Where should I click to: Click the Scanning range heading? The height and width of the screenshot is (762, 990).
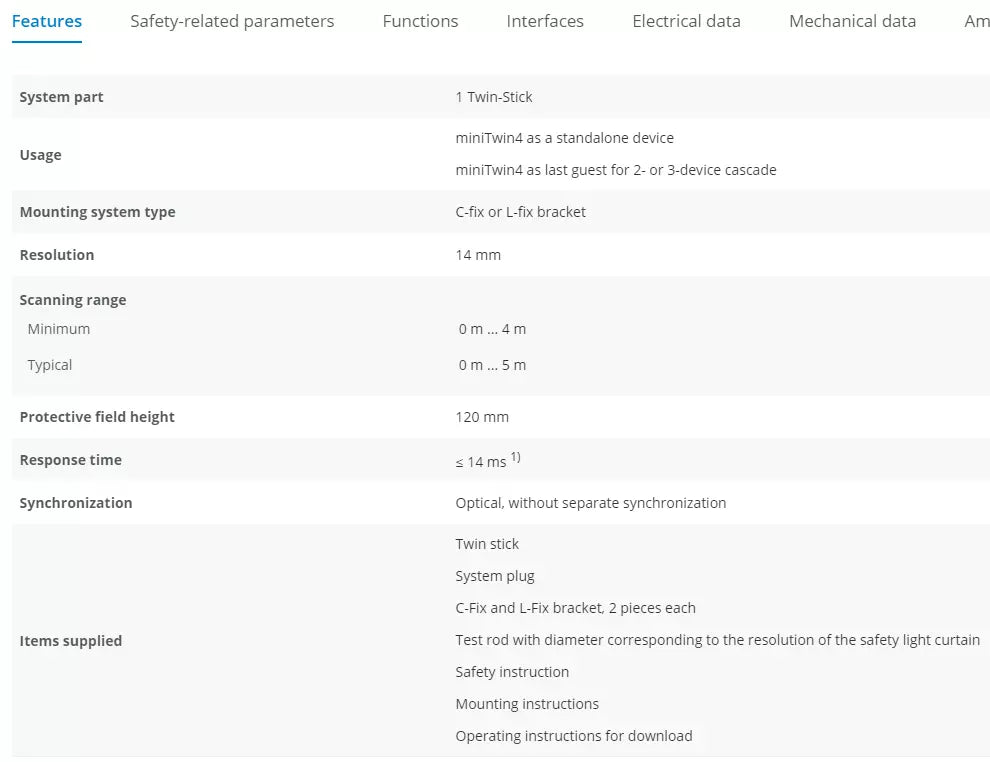point(73,300)
